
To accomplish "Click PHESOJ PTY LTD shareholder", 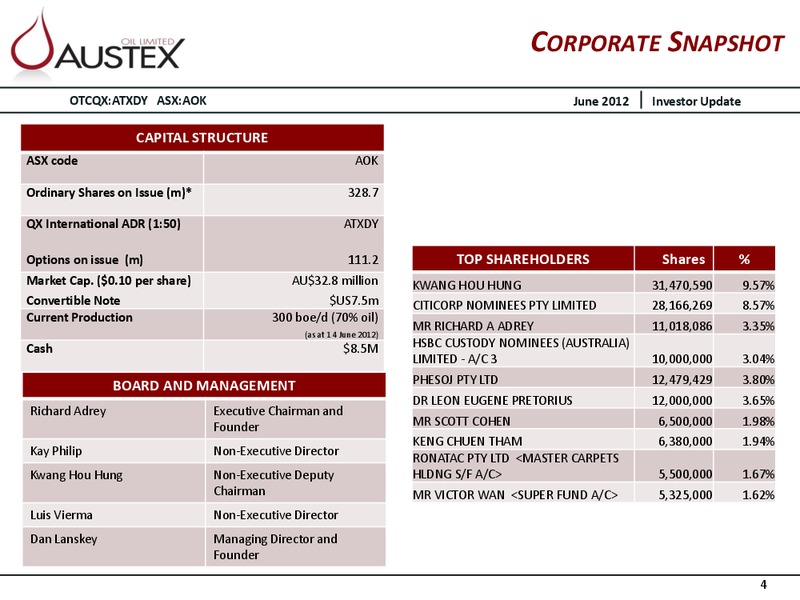I will [456, 380].
